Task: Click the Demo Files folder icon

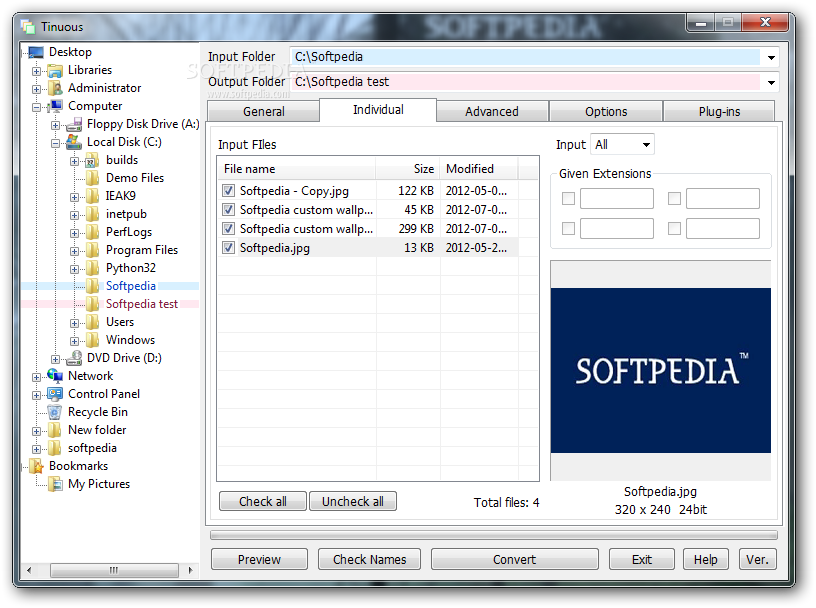Action: (x=93, y=178)
